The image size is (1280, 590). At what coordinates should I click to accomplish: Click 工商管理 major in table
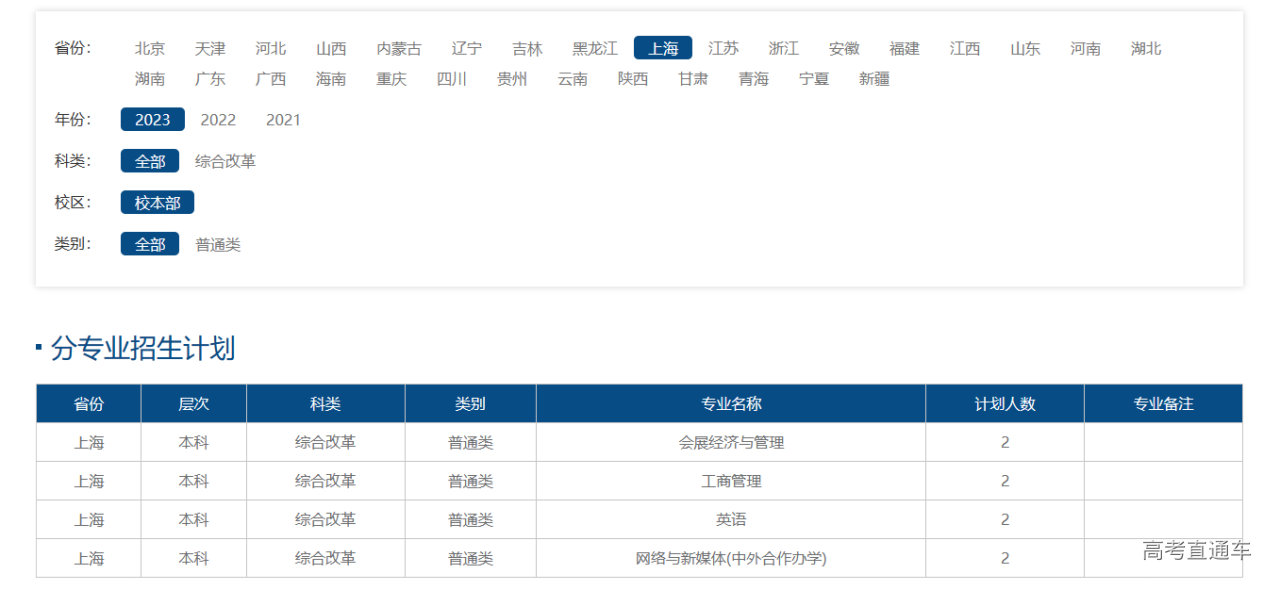tap(731, 481)
